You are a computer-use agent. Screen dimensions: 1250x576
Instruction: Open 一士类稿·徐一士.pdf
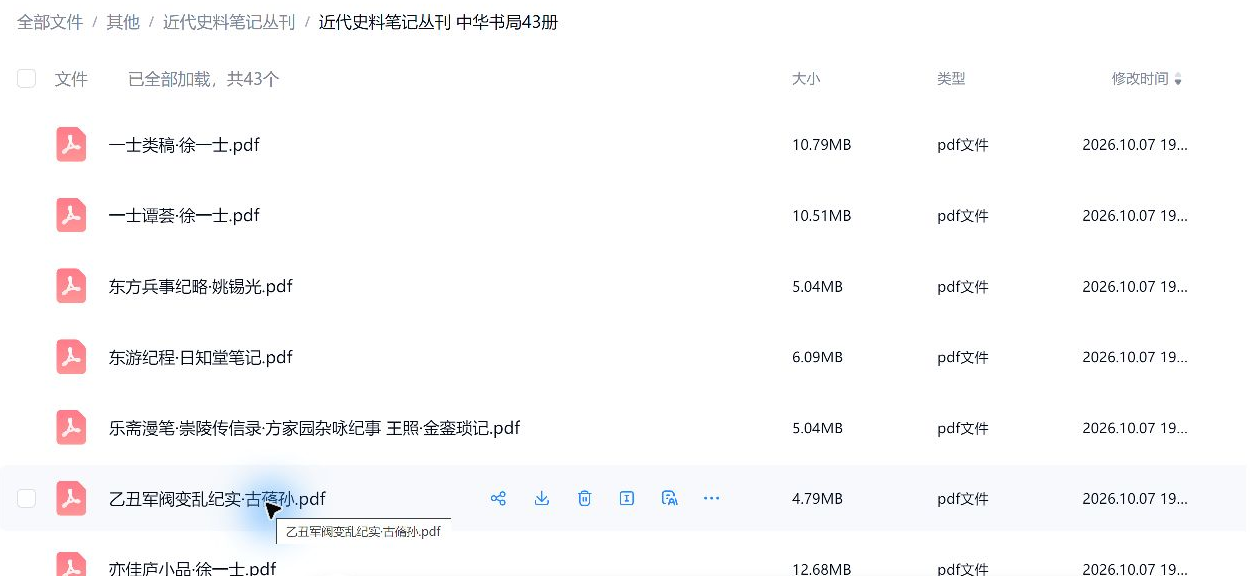point(184,145)
